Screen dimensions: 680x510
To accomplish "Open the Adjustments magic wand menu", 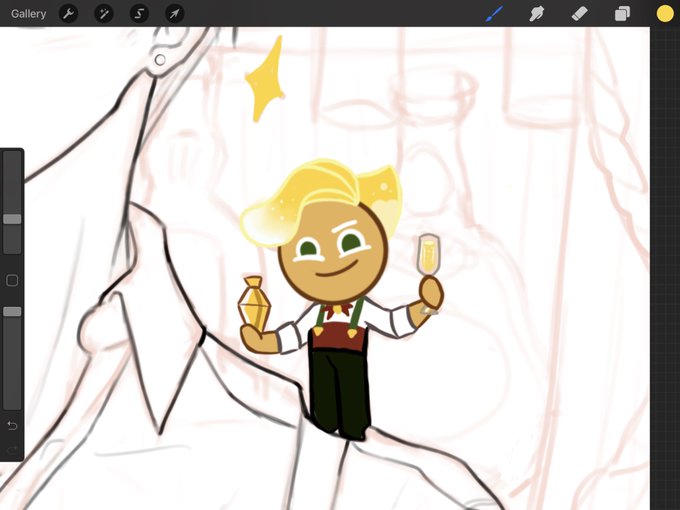I will [x=104, y=14].
